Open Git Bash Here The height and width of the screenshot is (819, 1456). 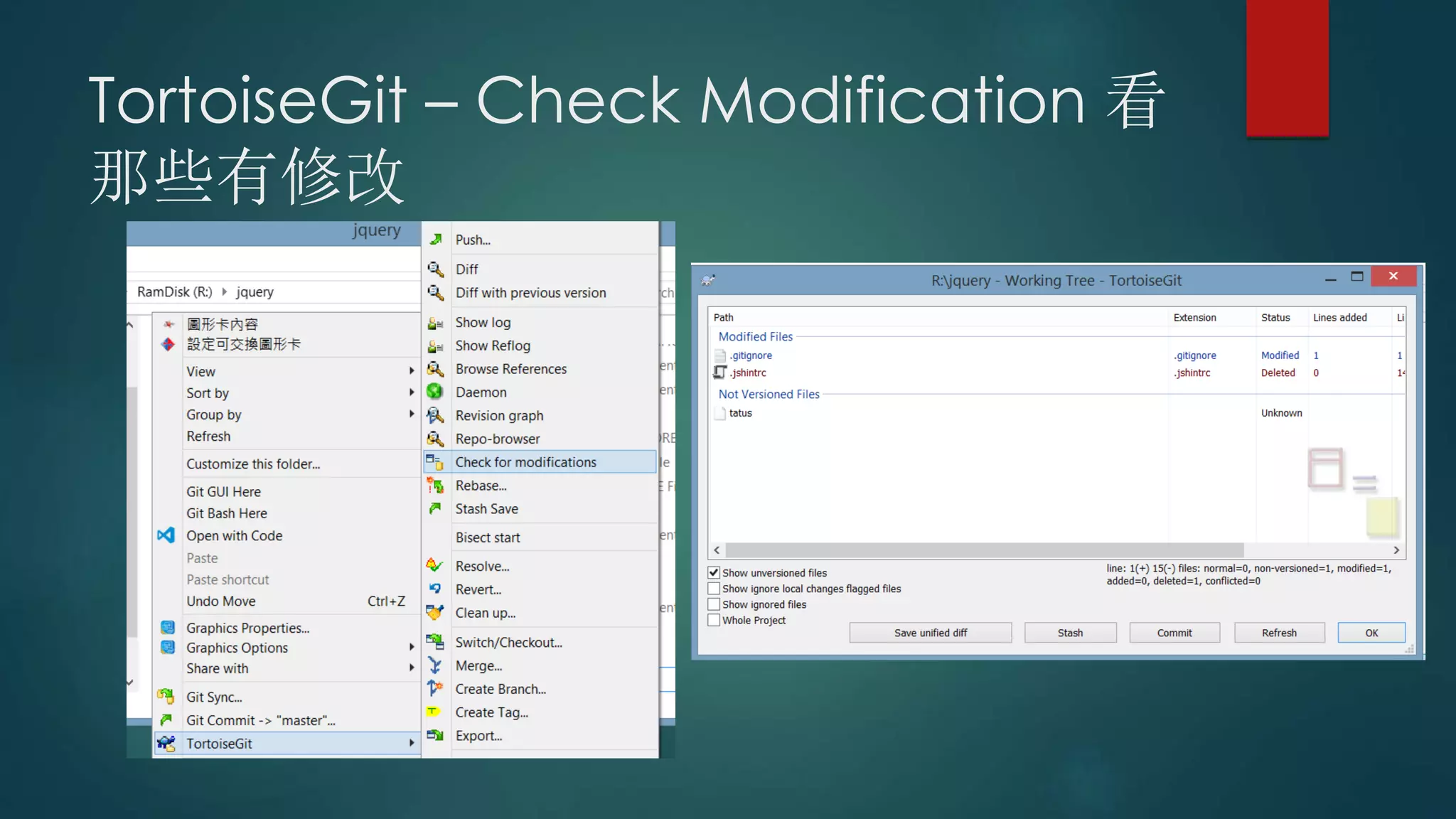coord(227,513)
